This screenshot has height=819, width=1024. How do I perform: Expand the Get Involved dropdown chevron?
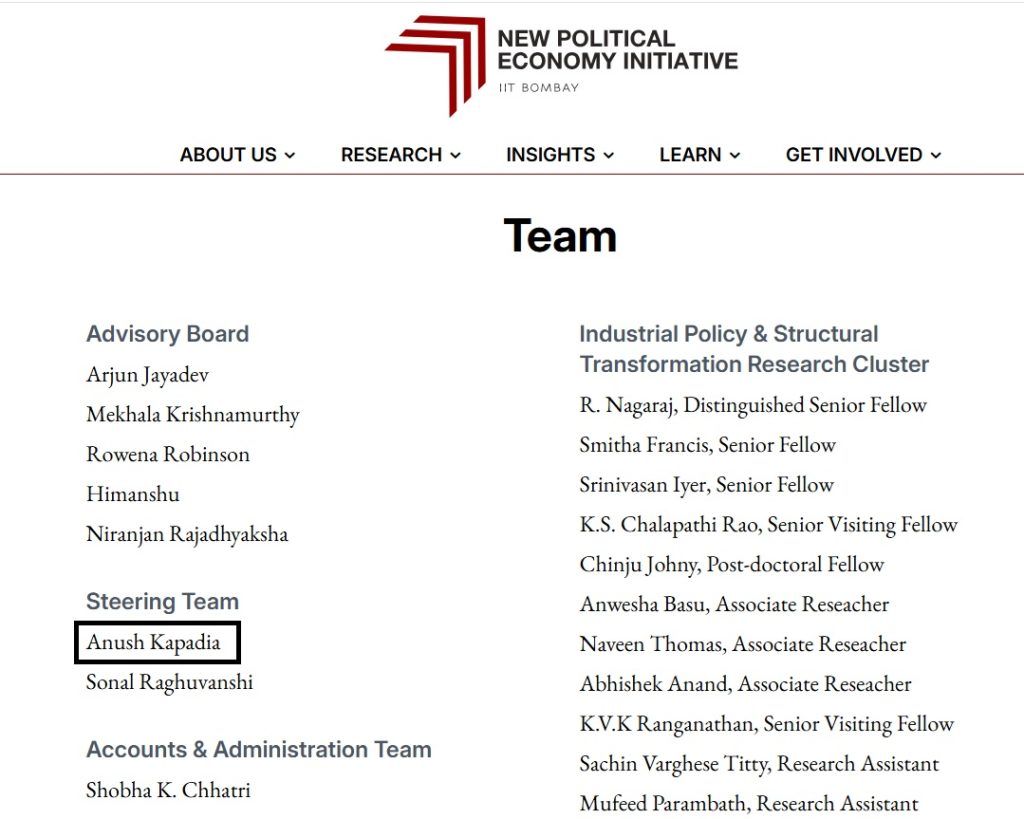point(936,156)
